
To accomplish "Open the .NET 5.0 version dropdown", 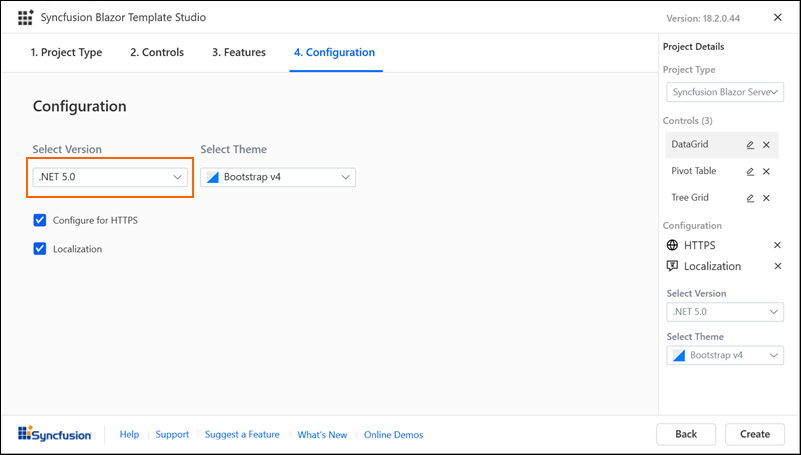I will (x=110, y=177).
